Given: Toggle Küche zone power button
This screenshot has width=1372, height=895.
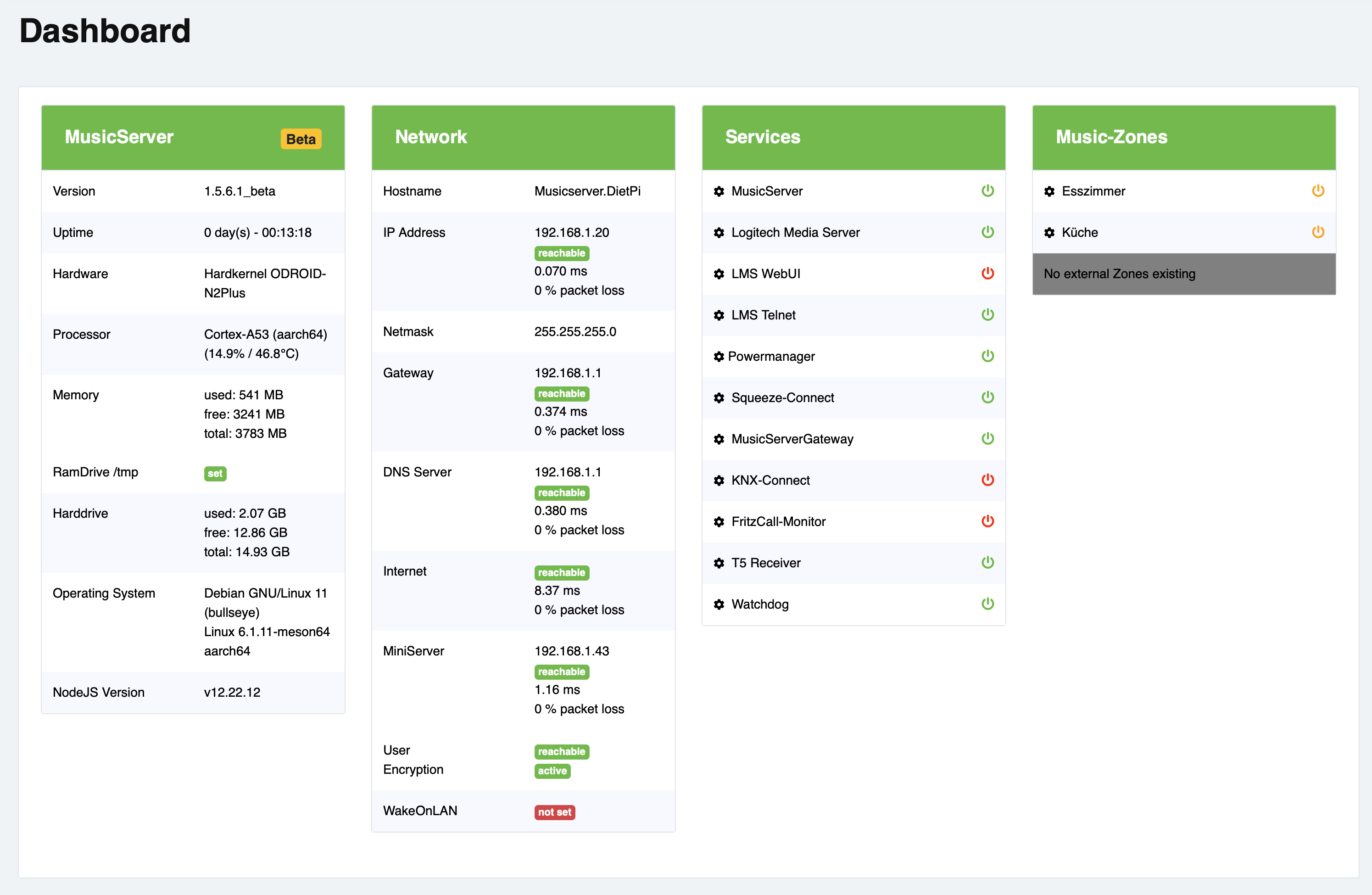Looking at the screenshot, I should [x=1318, y=232].
